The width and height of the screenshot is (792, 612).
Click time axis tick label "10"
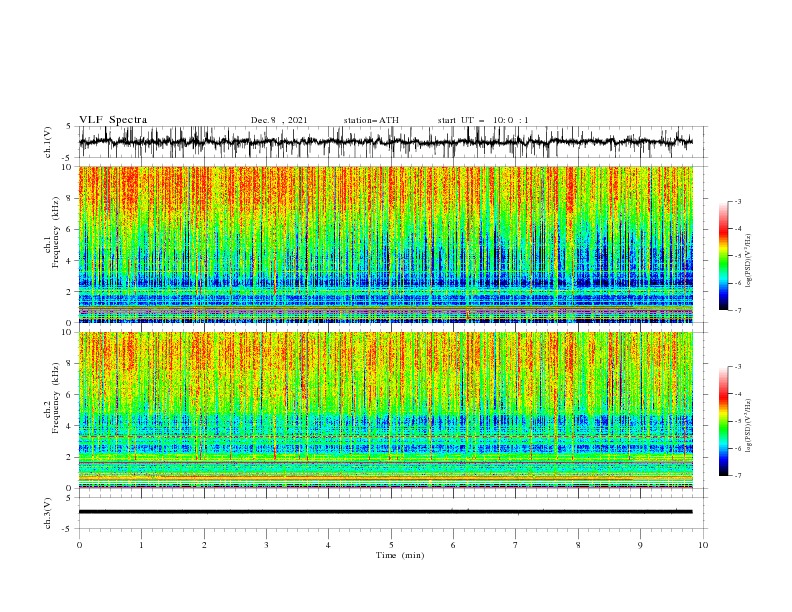point(703,545)
